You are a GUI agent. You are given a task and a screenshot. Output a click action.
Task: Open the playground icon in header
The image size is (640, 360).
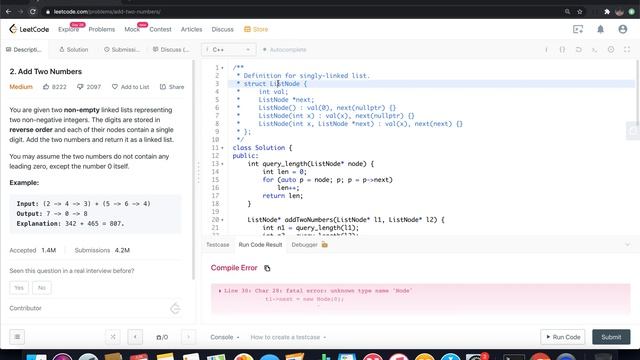(x=578, y=29)
